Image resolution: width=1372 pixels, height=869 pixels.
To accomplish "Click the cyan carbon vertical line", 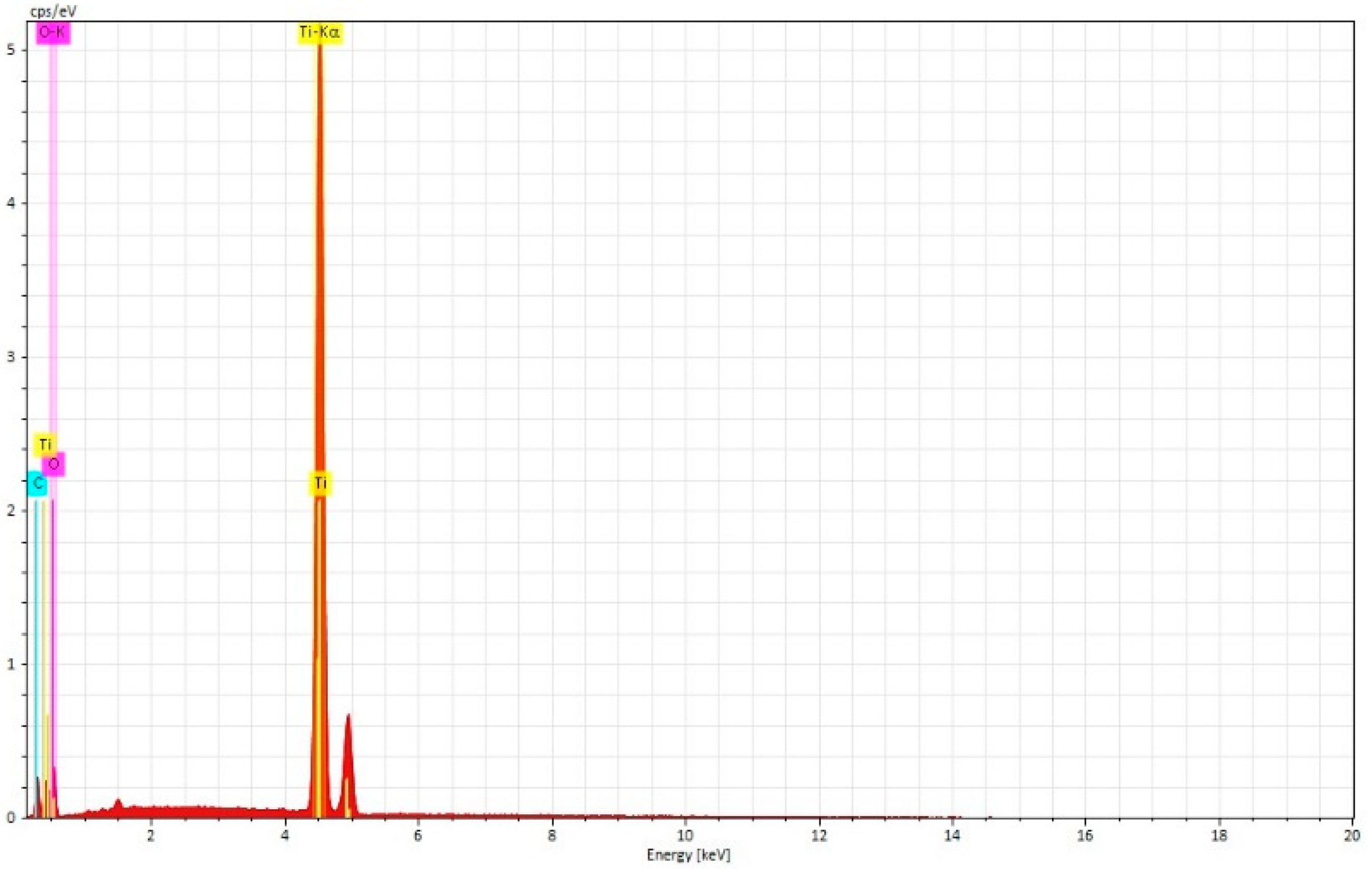I will (x=36, y=627).
